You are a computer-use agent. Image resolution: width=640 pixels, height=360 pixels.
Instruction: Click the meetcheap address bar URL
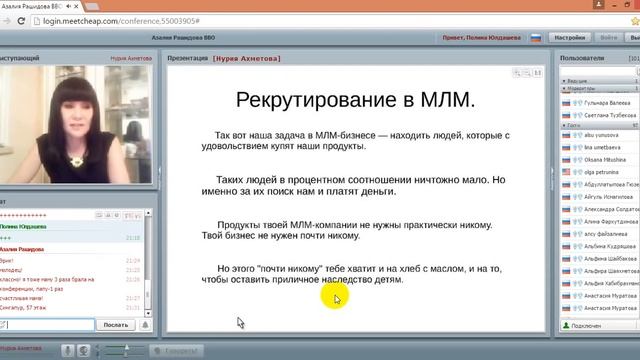[x=121, y=21]
